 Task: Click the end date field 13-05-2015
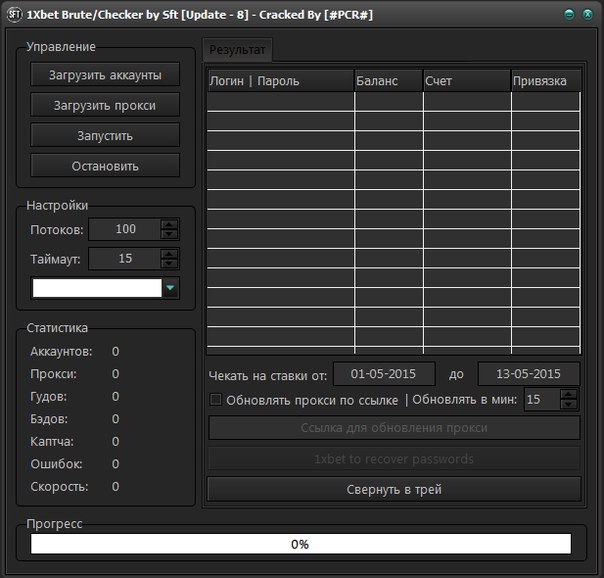[x=528, y=374]
